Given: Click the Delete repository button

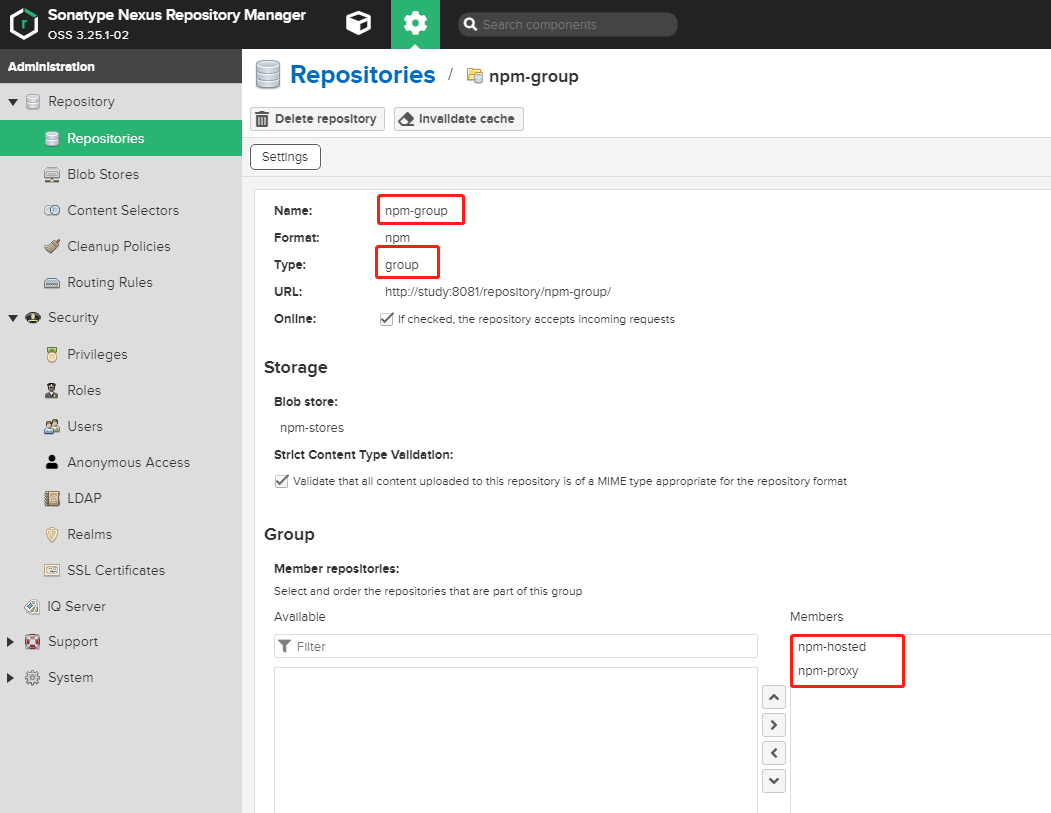Looking at the screenshot, I should (317, 118).
